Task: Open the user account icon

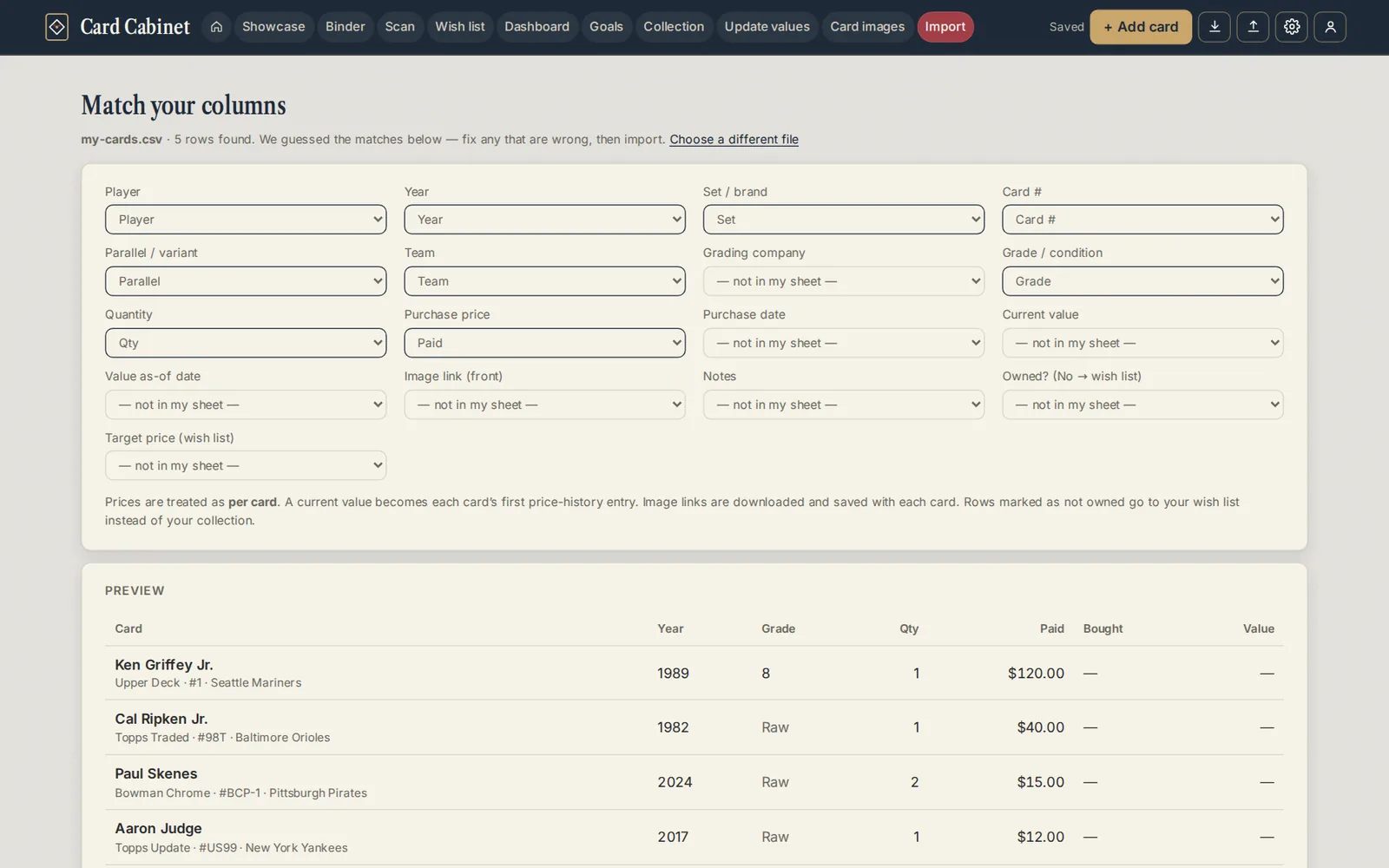Action: click(1330, 27)
